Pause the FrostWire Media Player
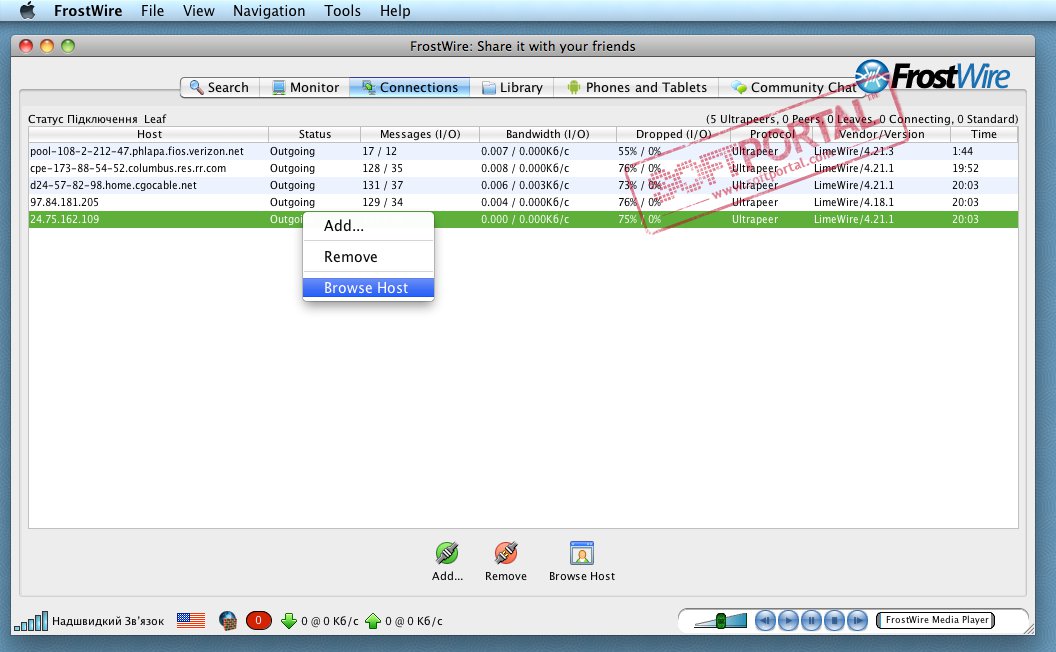The image size is (1056, 652). [x=811, y=620]
